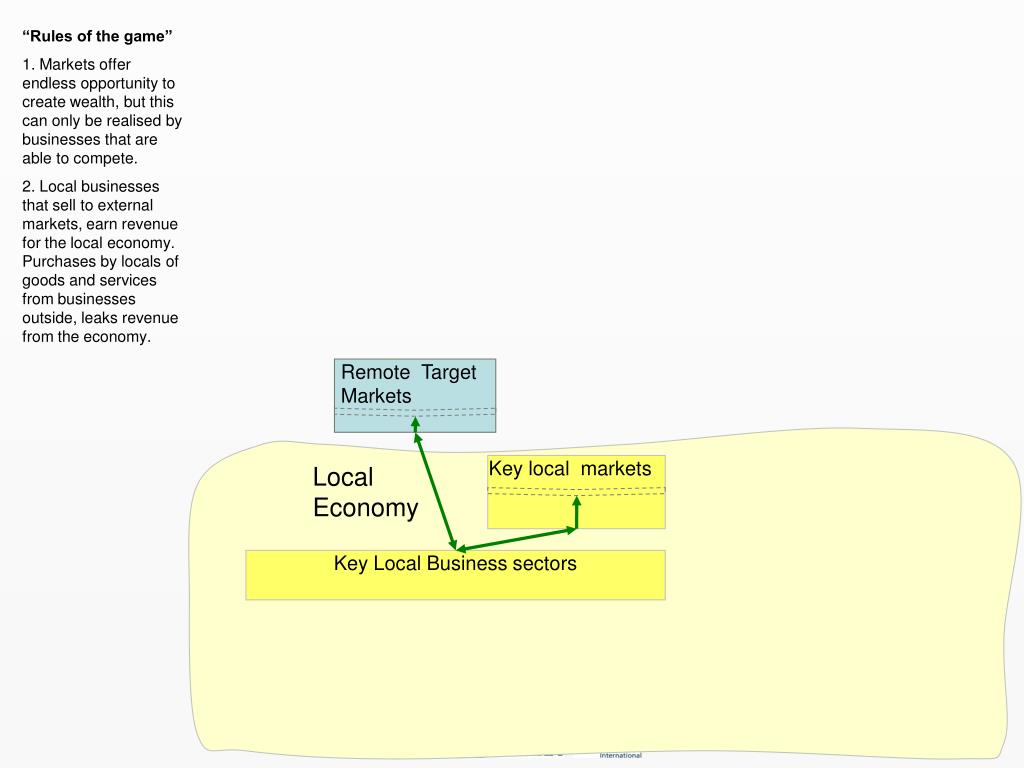The height and width of the screenshot is (768, 1024).
Task: Click the Local Economy label
Action: pos(365,492)
